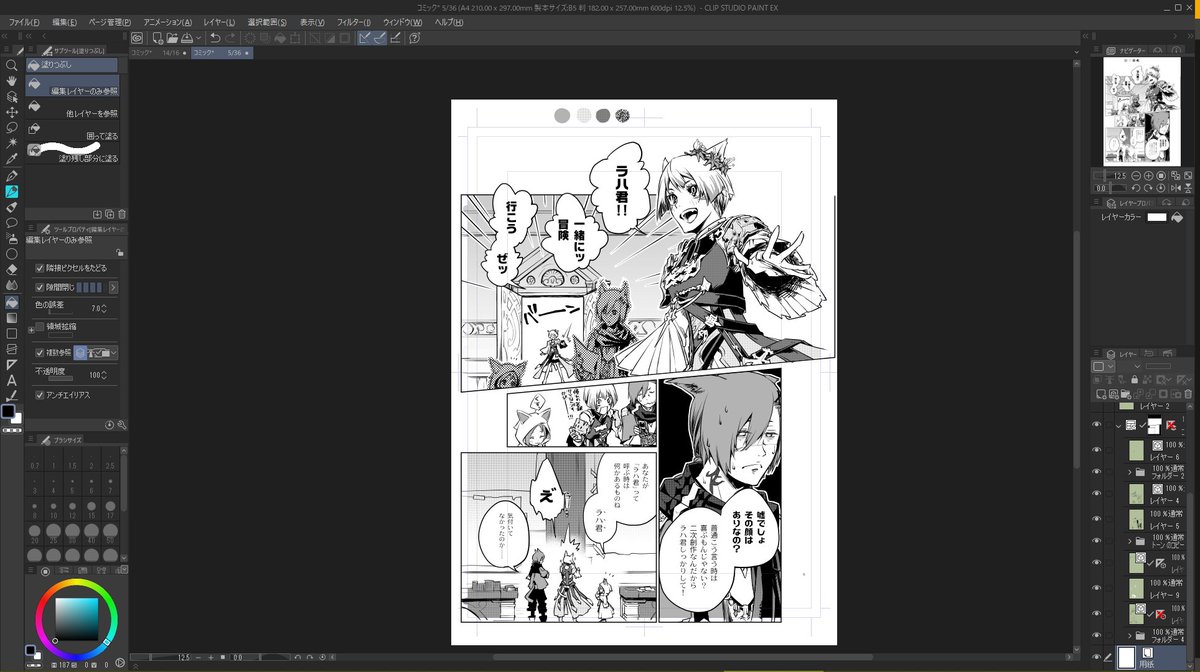
Task: Expand the フォルダー 4 layer folder
Action: coord(1130,636)
